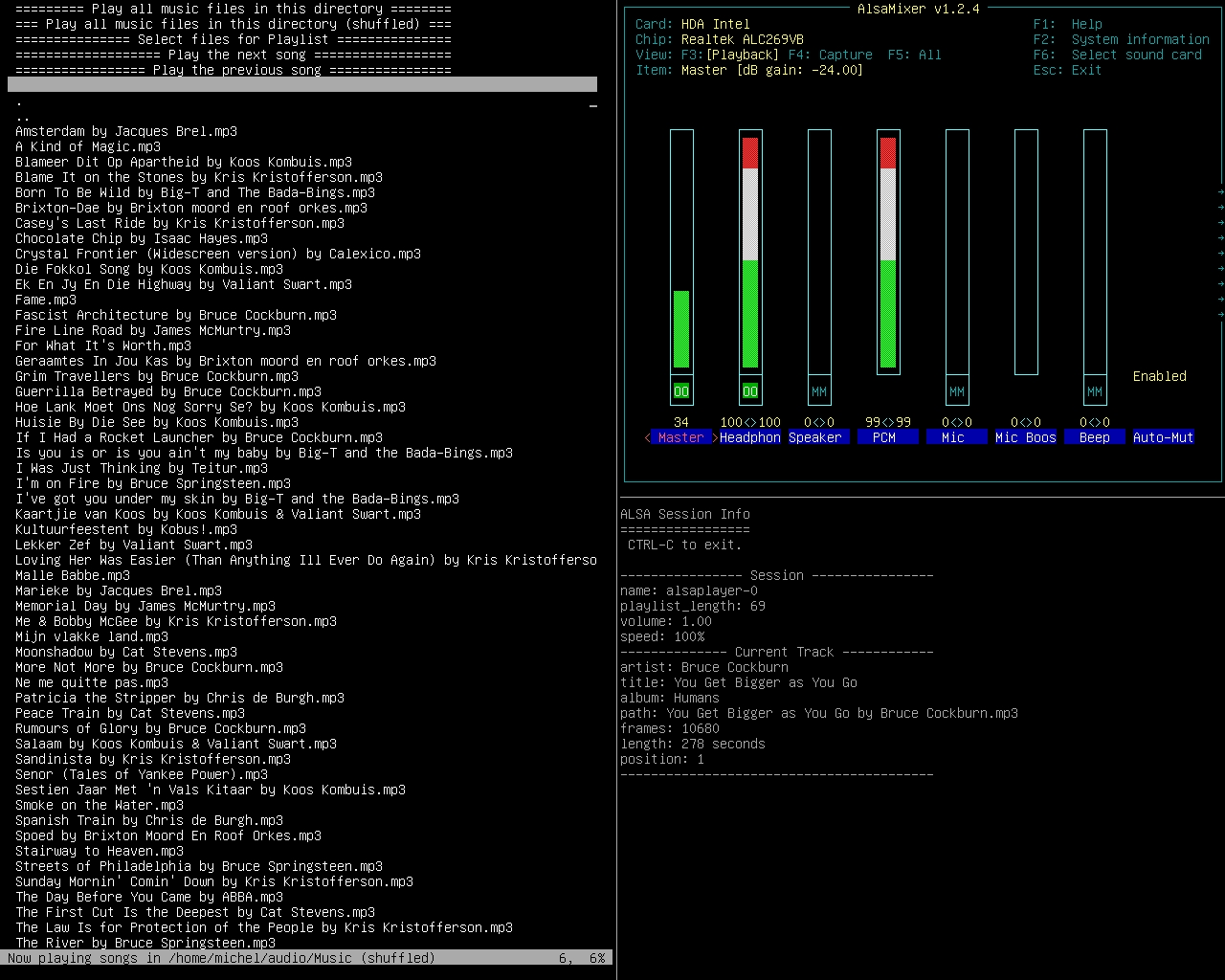Click the Master volume bar
This screenshot has width=1225, height=980.
pyautogui.click(x=681, y=251)
